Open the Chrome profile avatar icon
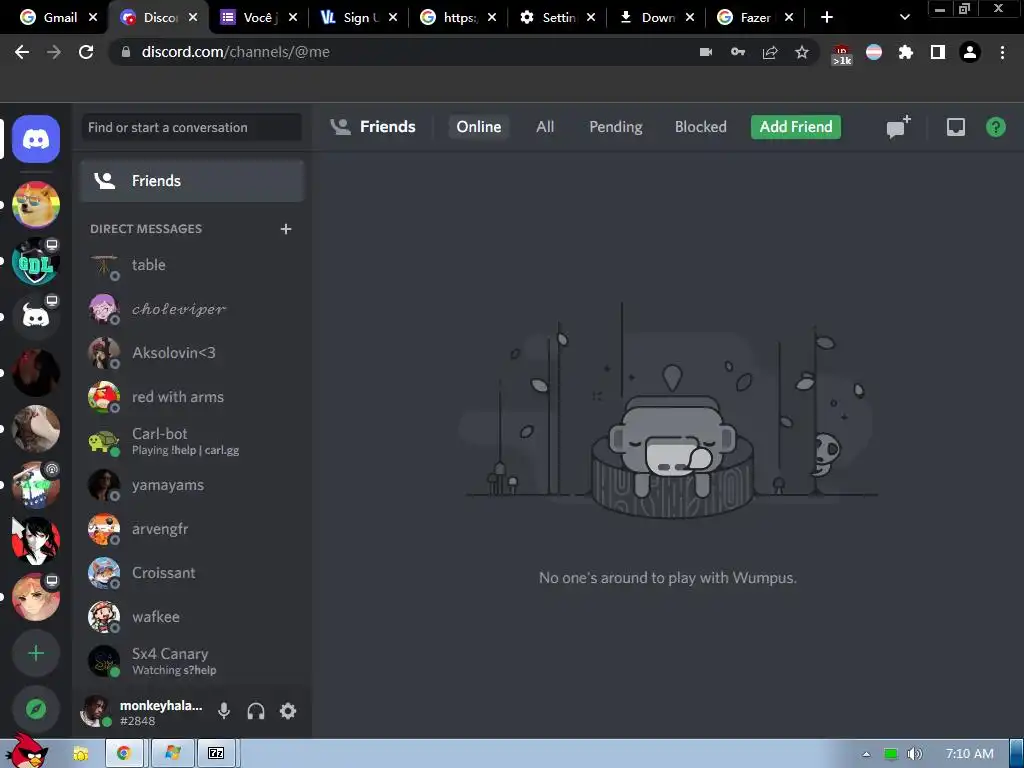This screenshot has width=1024, height=768. tap(970, 52)
